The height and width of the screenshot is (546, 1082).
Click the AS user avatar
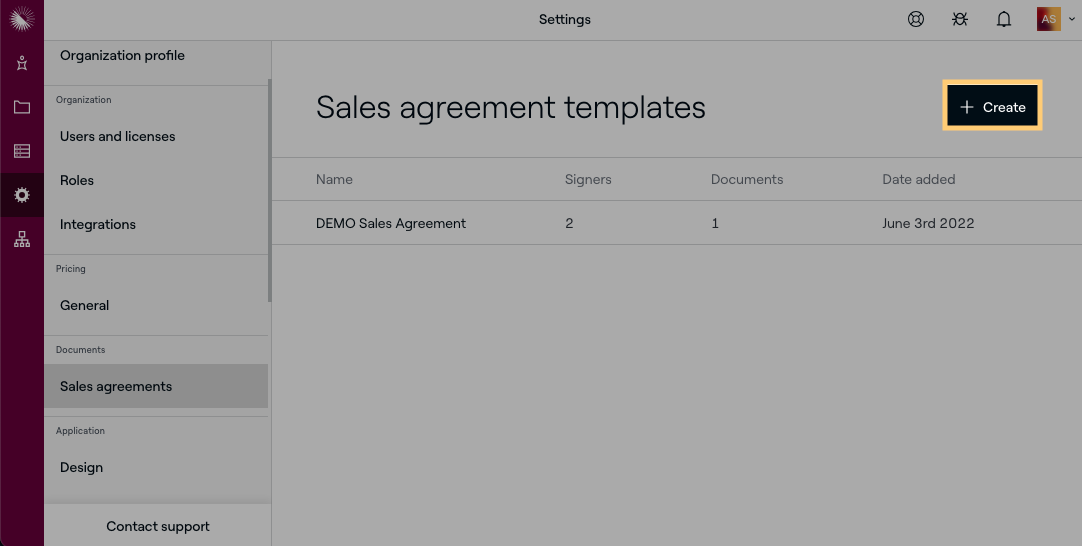click(x=1048, y=19)
